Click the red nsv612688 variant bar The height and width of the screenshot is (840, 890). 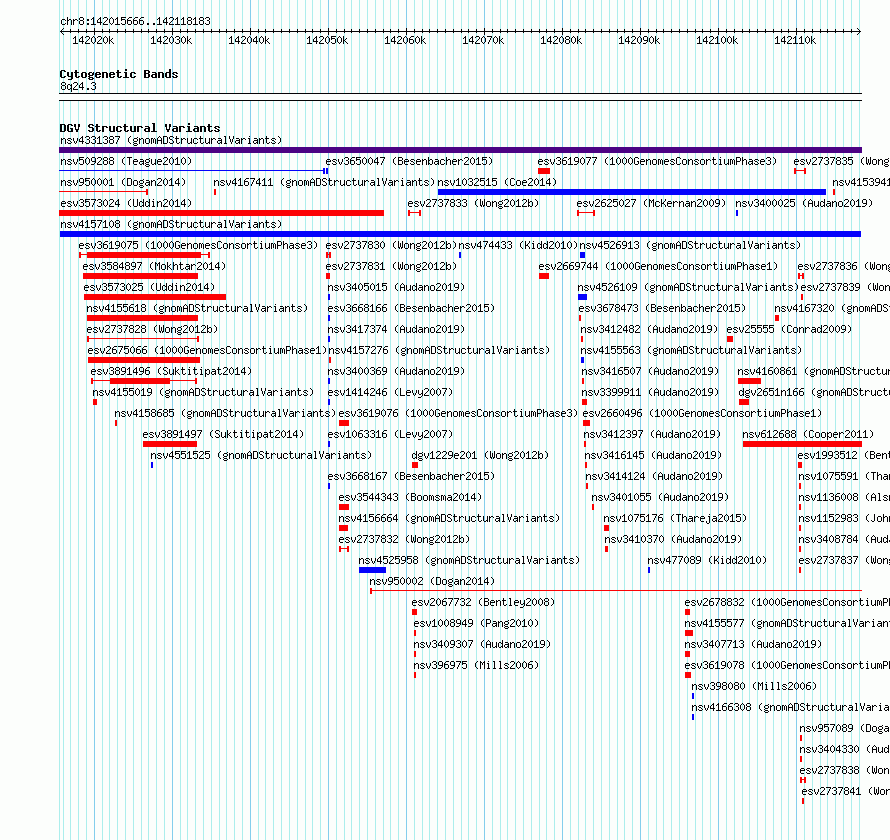point(802,444)
